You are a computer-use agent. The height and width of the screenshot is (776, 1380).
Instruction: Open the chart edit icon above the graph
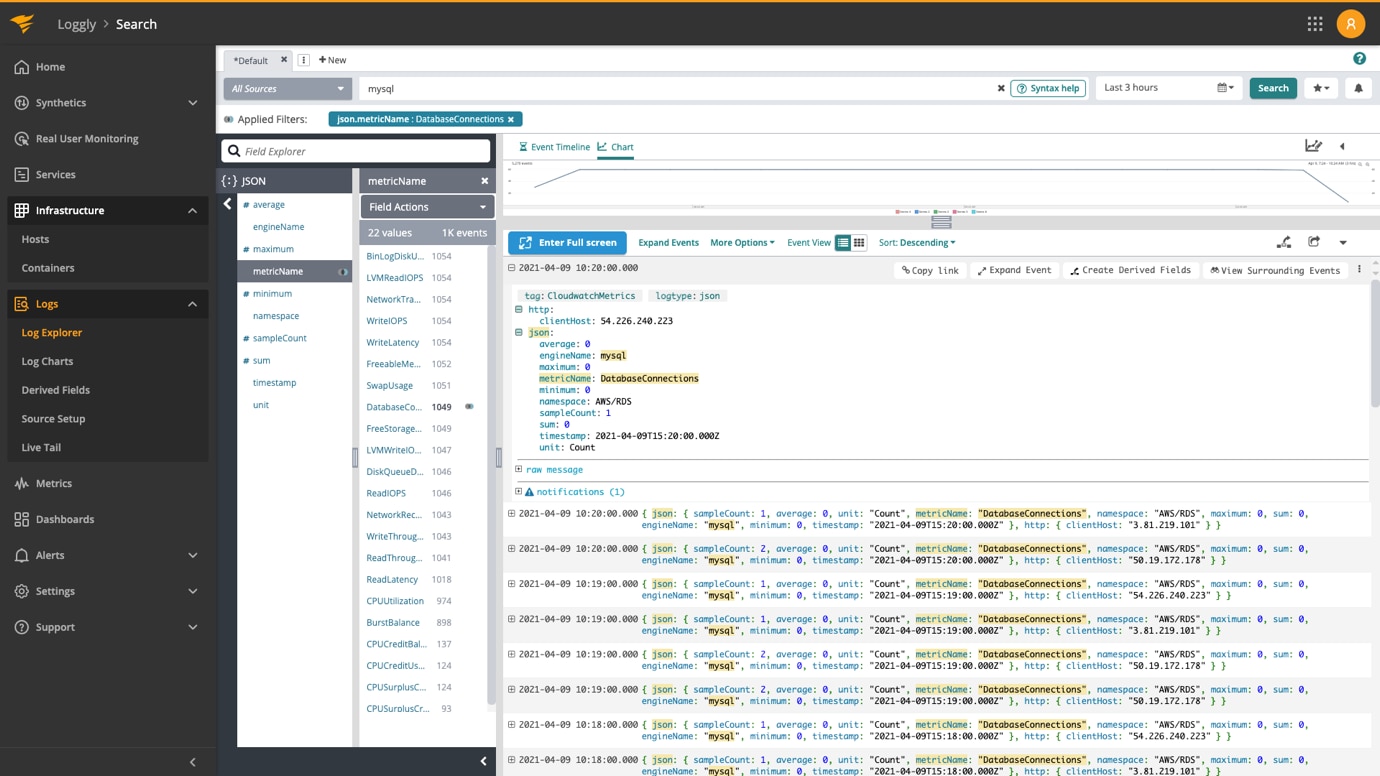(1313, 146)
